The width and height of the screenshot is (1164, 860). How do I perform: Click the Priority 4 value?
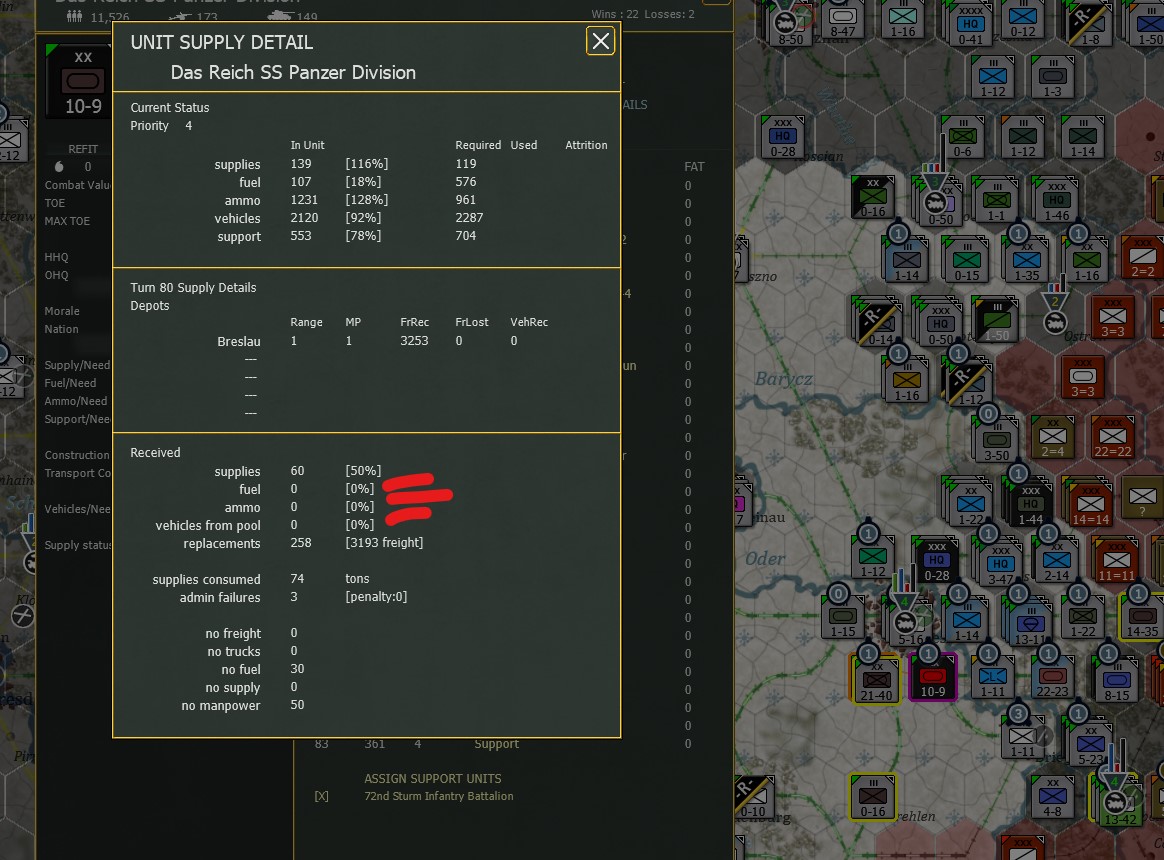coord(189,126)
